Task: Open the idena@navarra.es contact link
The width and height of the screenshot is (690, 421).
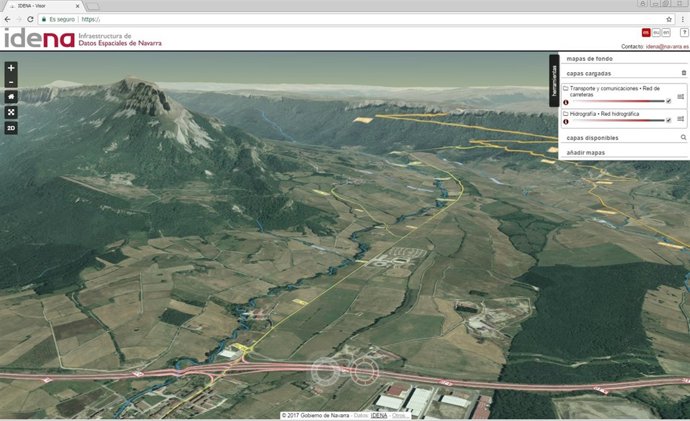Action: coord(666,46)
